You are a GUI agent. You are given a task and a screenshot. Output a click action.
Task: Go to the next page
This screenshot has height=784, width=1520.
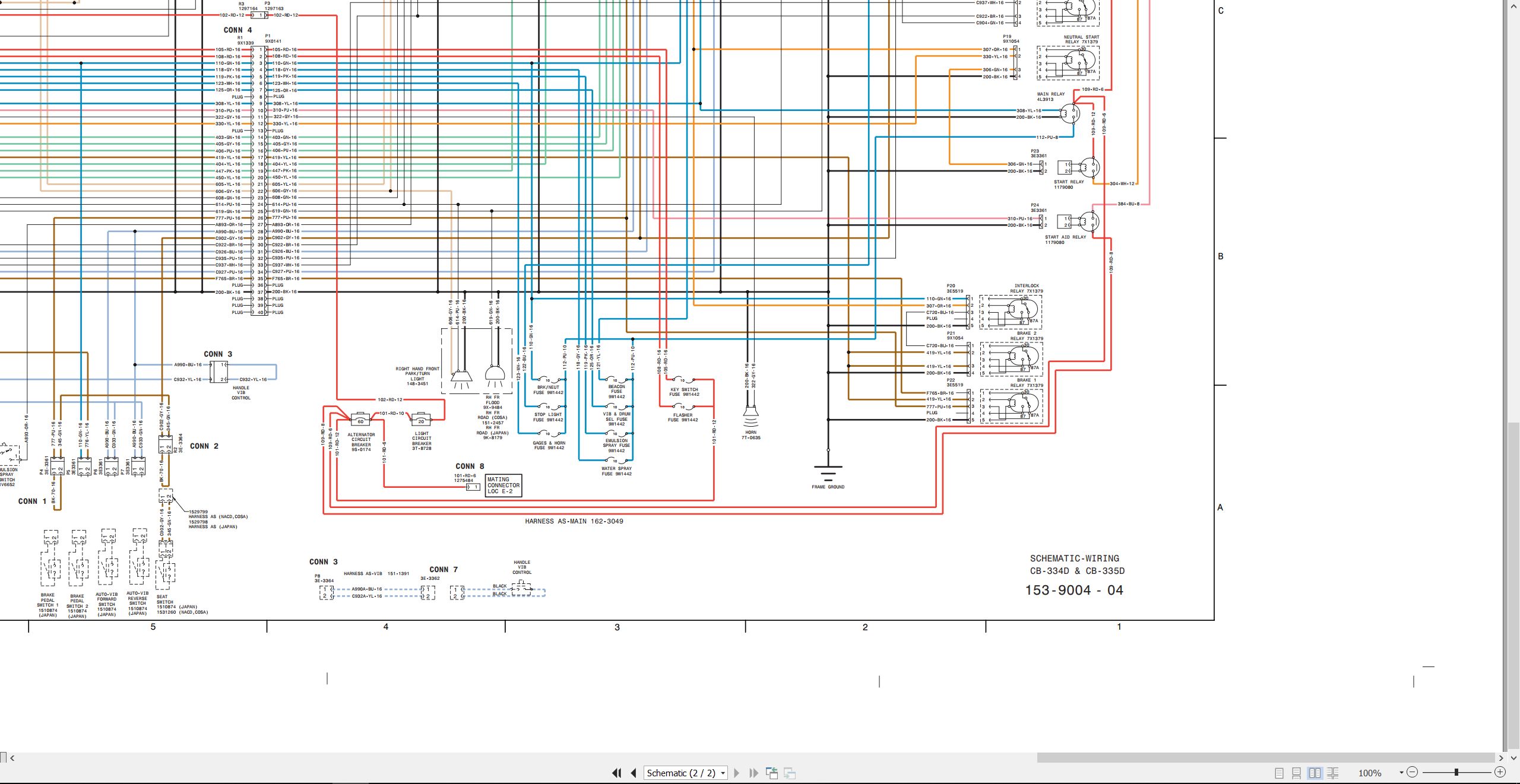click(737, 773)
